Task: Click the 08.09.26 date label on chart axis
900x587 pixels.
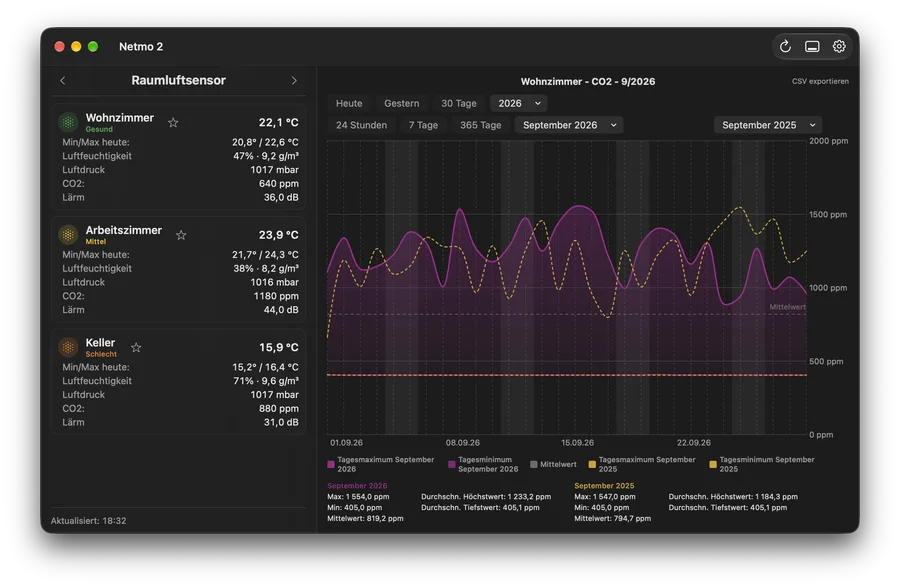Action: tap(463, 443)
